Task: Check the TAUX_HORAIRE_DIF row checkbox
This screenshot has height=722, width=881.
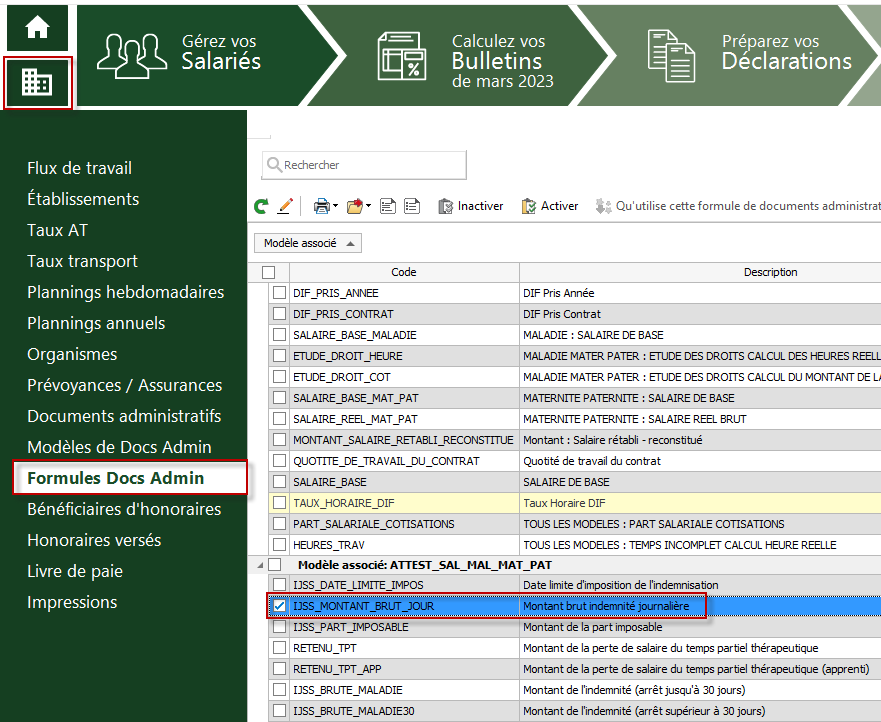Action: pyautogui.click(x=279, y=503)
